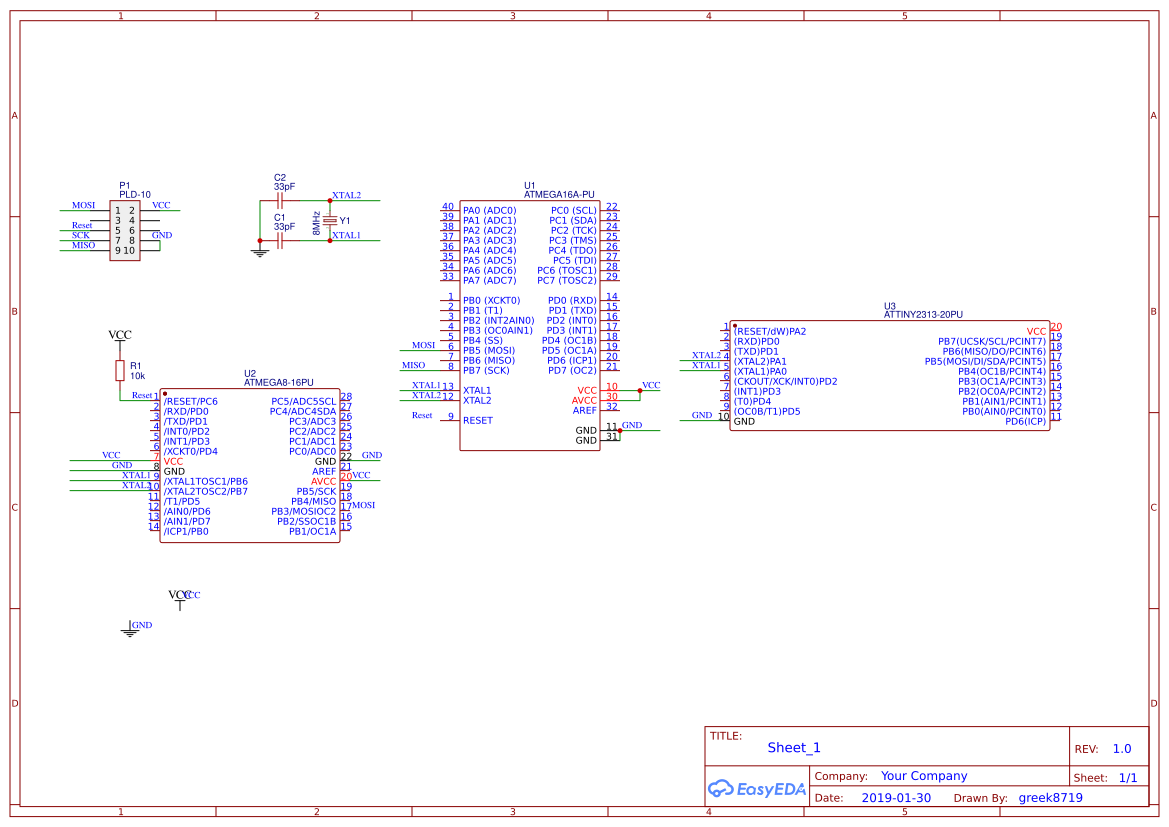Viewport: 1169px width, 827px height.
Task: Click the ground symbol below capacitor C1
Action: (x=259, y=252)
